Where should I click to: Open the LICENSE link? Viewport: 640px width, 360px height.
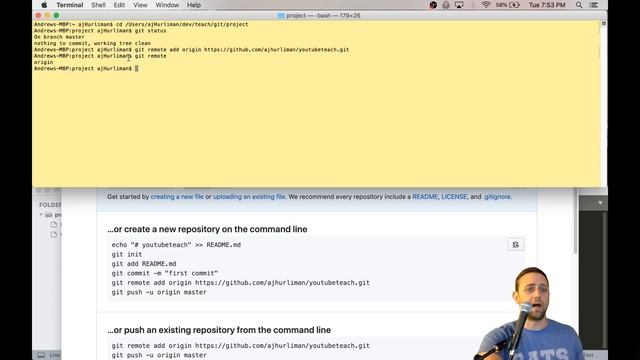point(454,197)
